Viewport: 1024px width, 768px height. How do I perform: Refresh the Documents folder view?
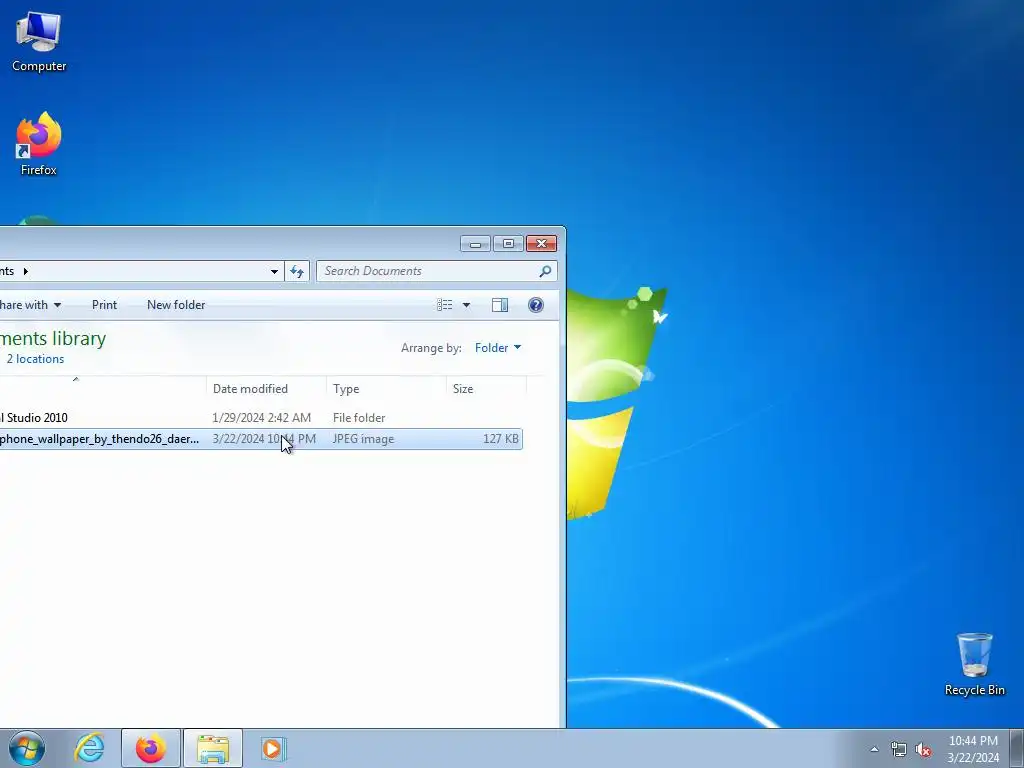(x=297, y=271)
